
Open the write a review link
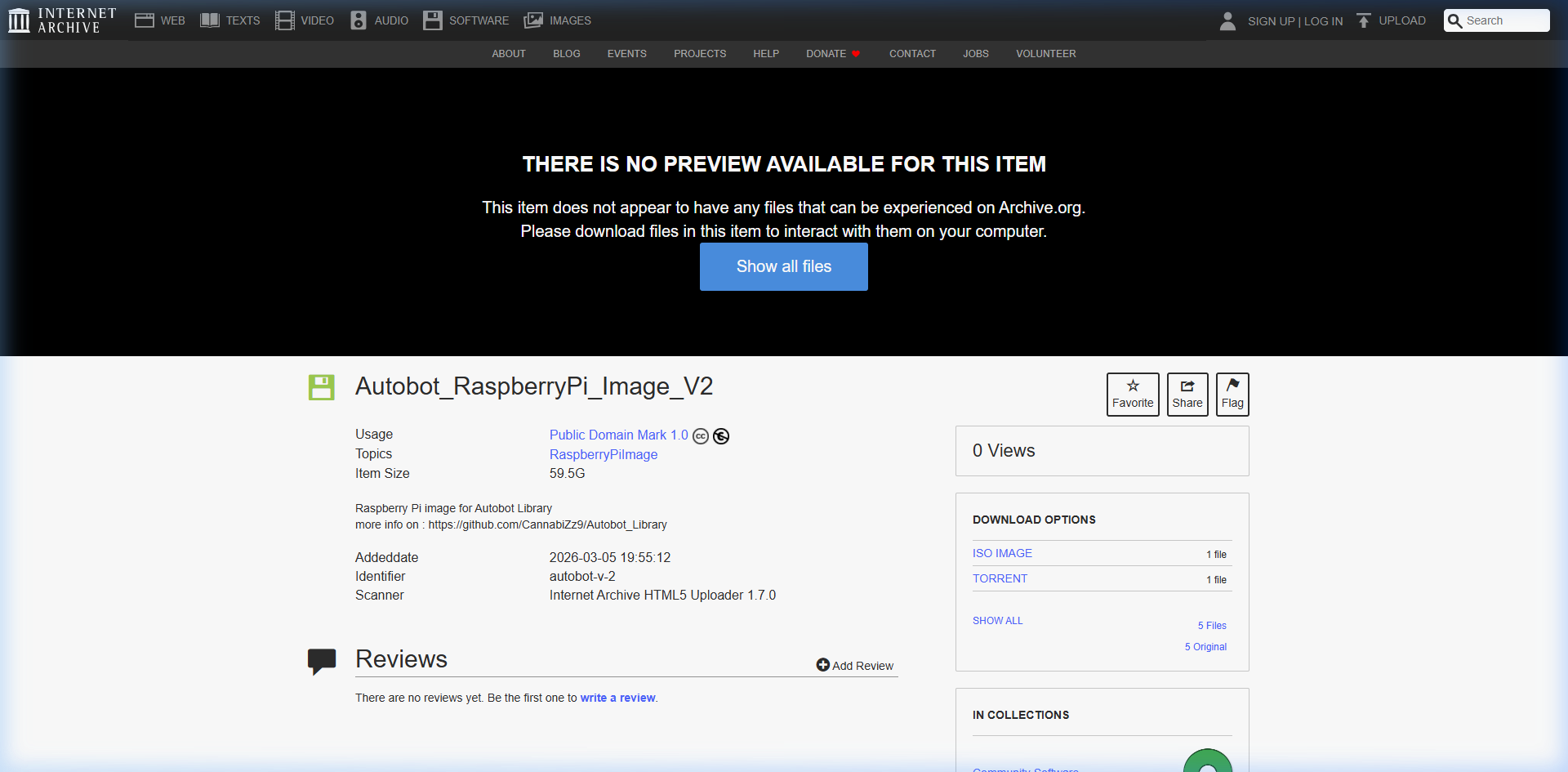coord(617,698)
